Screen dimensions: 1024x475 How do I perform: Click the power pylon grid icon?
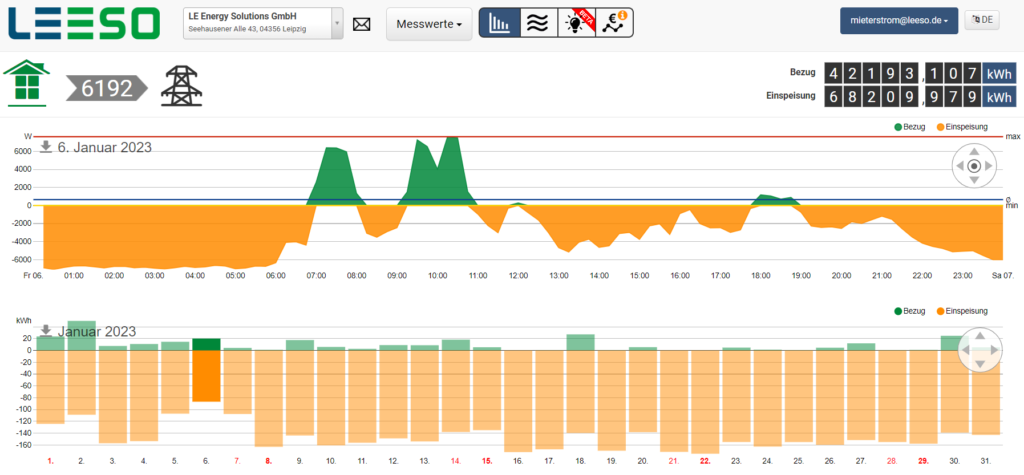[x=181, y=87]
